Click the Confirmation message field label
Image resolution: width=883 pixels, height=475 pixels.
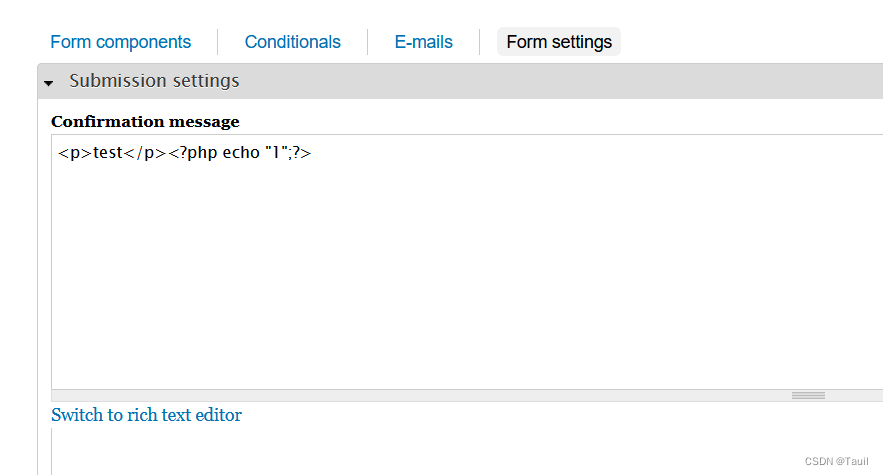click(145, 122)
